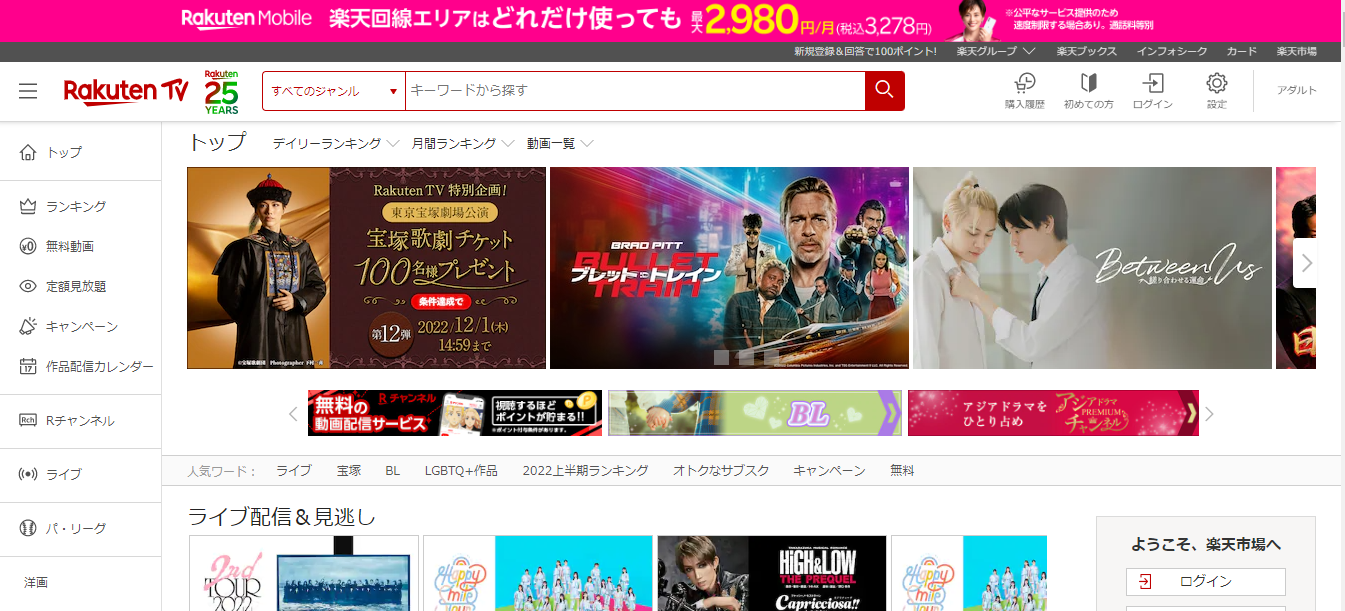Screen dimensions: 1345x611
Task: Open the ログイン person icon
Action: (x=1153, y=90)
